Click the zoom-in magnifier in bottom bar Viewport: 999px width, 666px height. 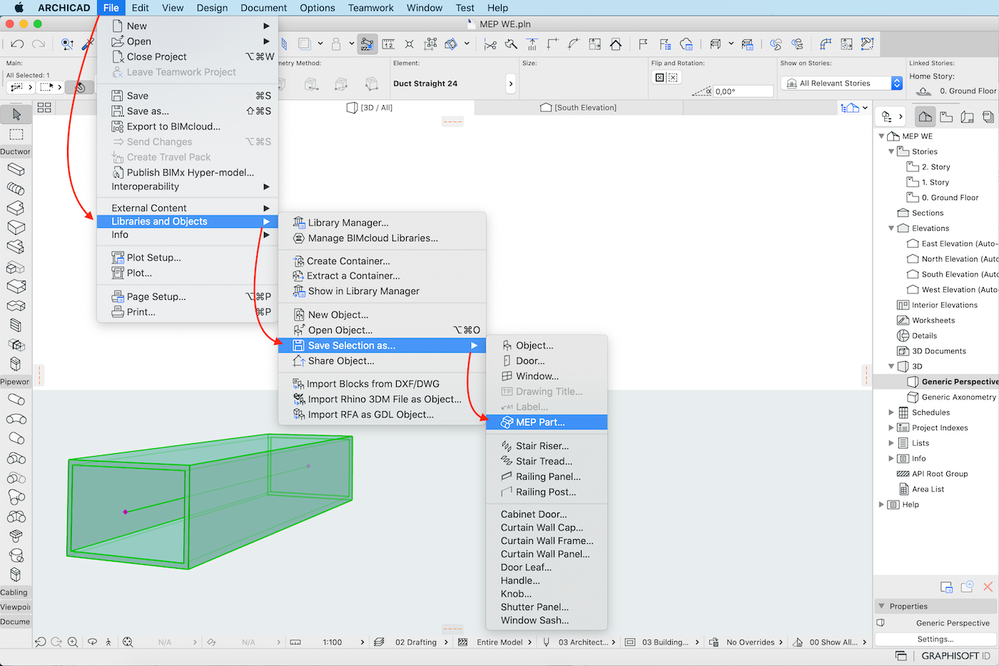pyautogui.click(x=73, y=642)
